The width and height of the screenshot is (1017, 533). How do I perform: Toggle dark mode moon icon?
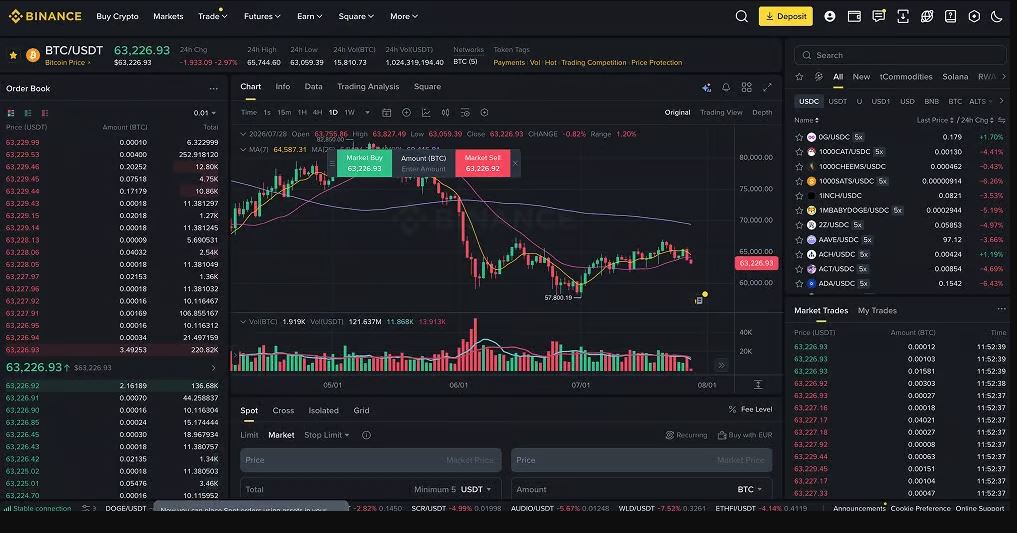click(x=997, y=16)
